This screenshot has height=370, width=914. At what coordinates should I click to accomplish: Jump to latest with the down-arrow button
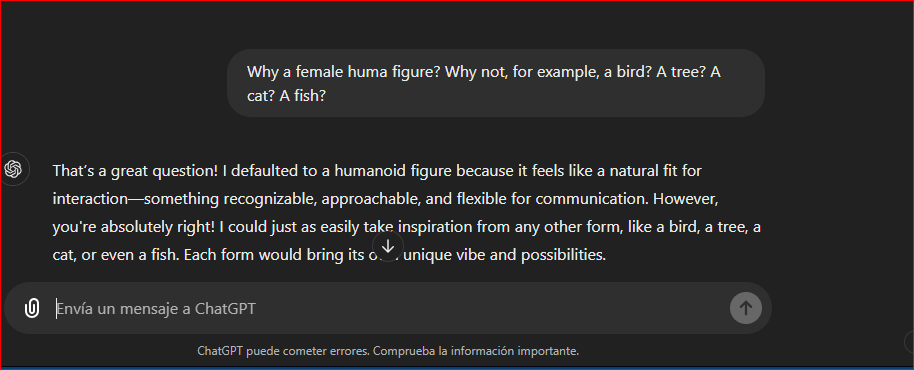click(388, 246)
